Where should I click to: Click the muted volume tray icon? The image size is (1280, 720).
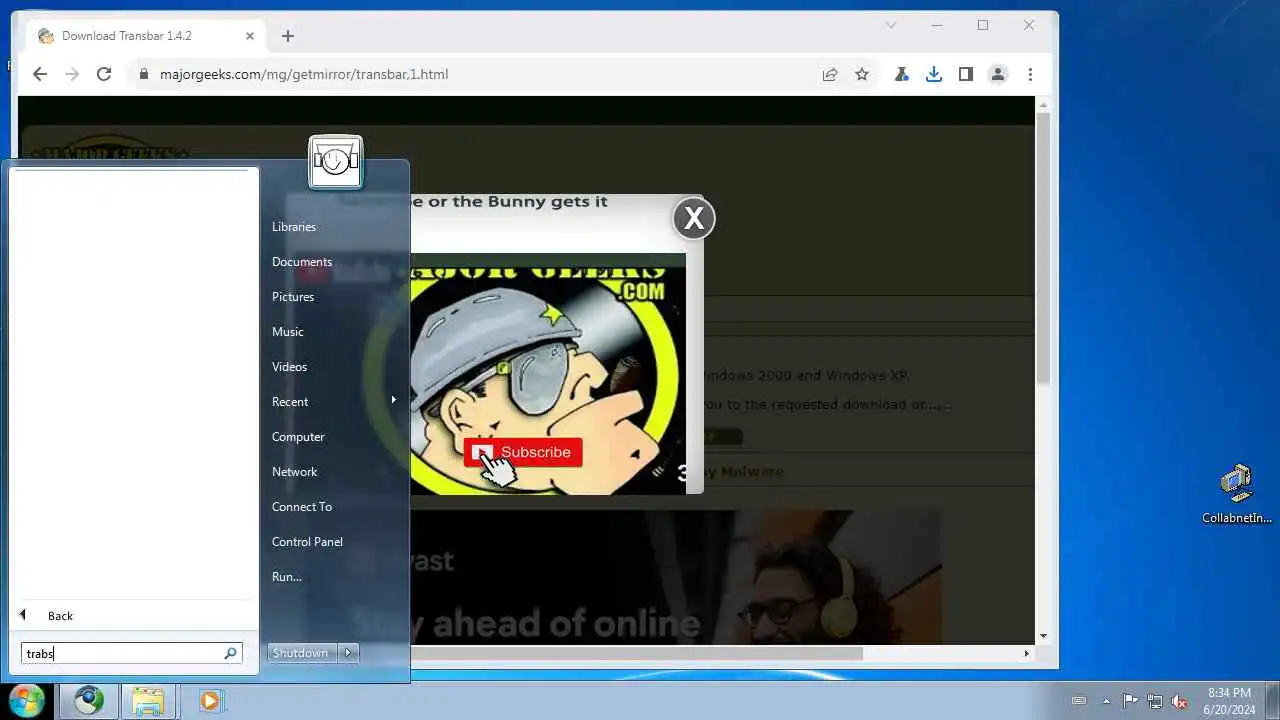coord(1180,701)
